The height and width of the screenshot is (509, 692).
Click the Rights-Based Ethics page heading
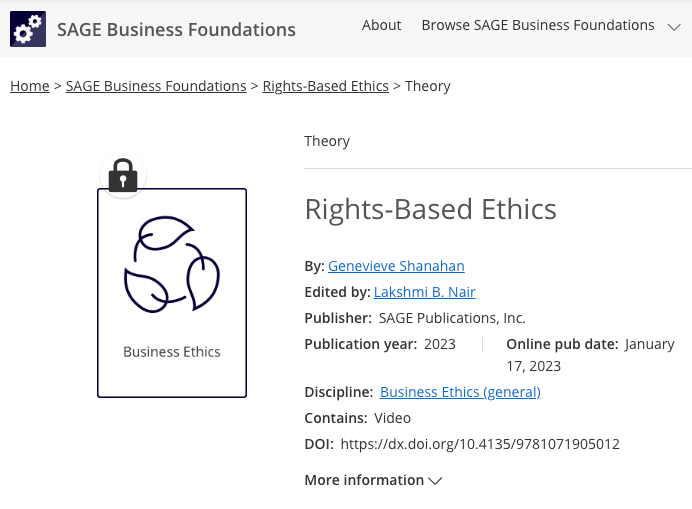click(x=430, y=209)
